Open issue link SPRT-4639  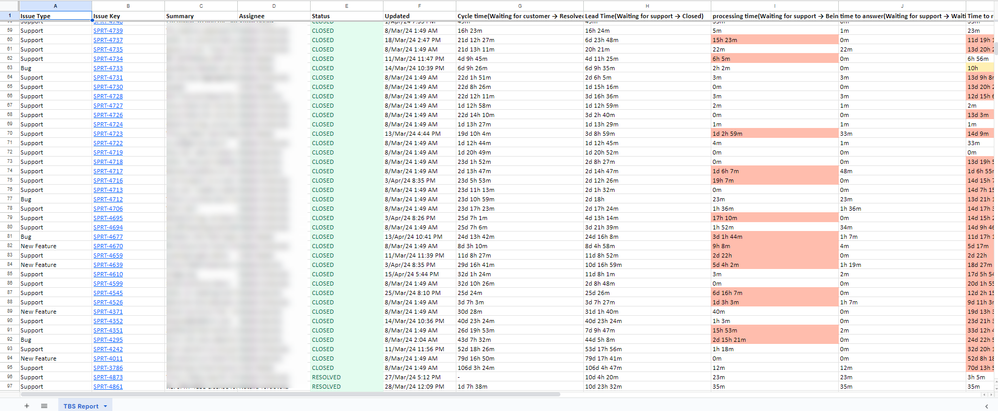click(108, 265)
